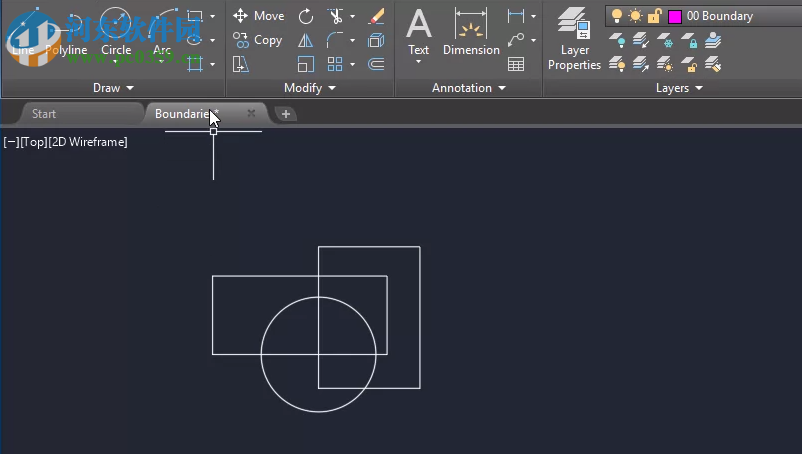Expand the Layers panel
The image size is (802, 454).
click(x=679, y=88)
